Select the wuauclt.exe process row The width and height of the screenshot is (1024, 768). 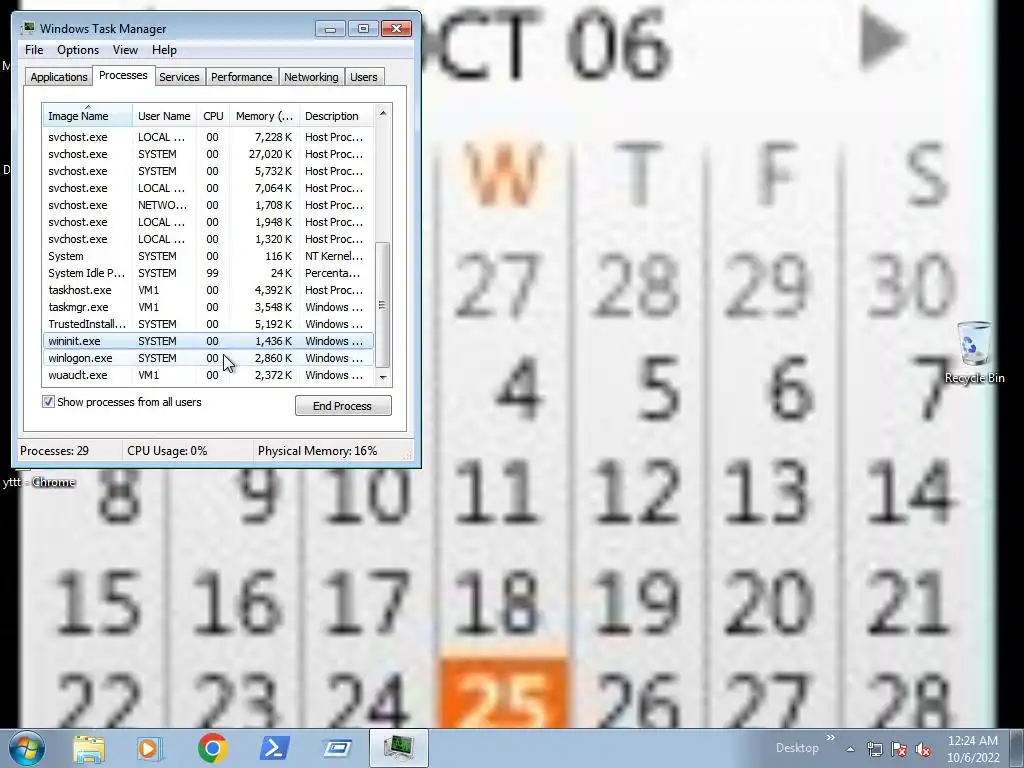[208, 375]
